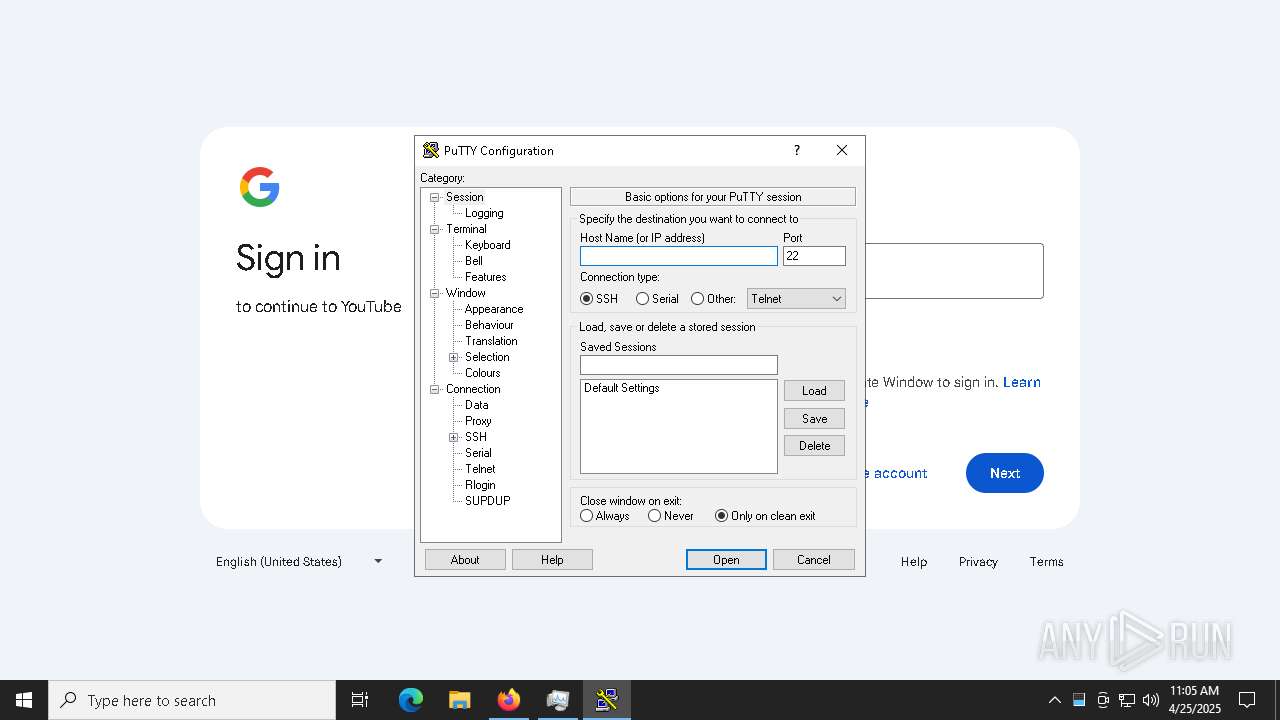Viewport: 1280px width, 720px height.
Task: Select the Other connection type
Action: [713, 299]
